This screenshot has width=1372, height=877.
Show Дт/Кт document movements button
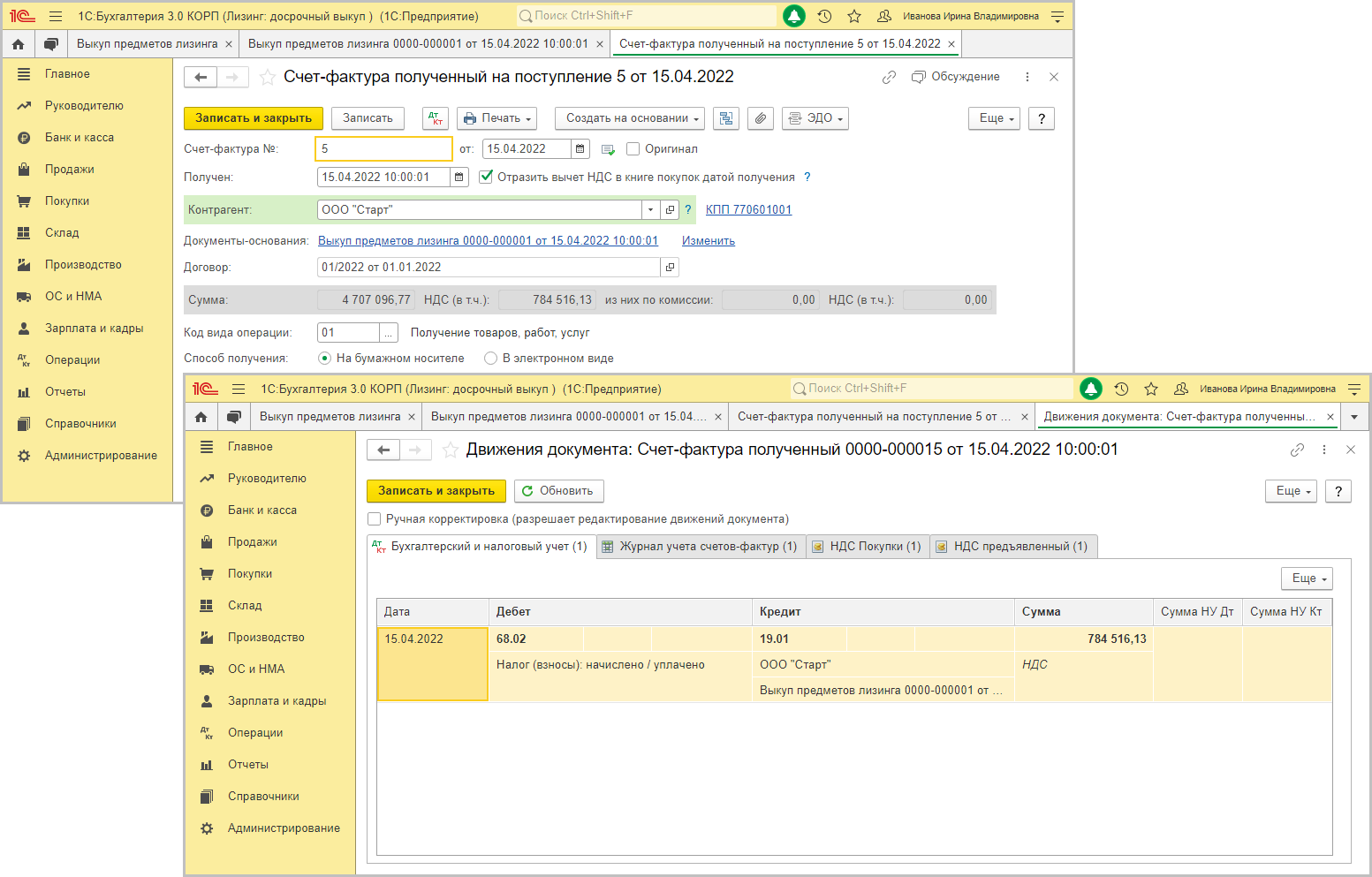(x=436, y=118)
